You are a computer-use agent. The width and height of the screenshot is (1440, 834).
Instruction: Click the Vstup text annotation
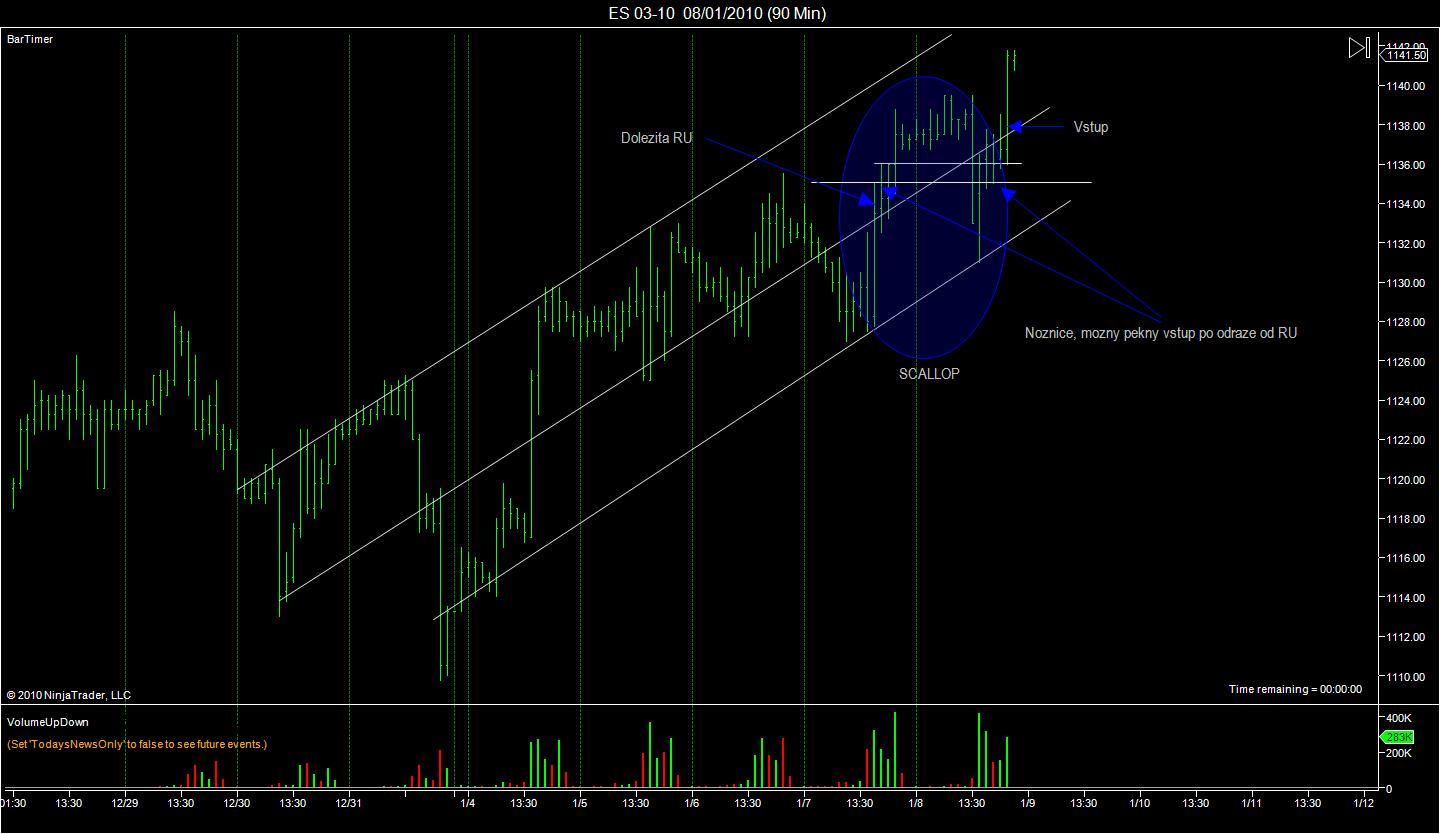(x=1091, y=127)
